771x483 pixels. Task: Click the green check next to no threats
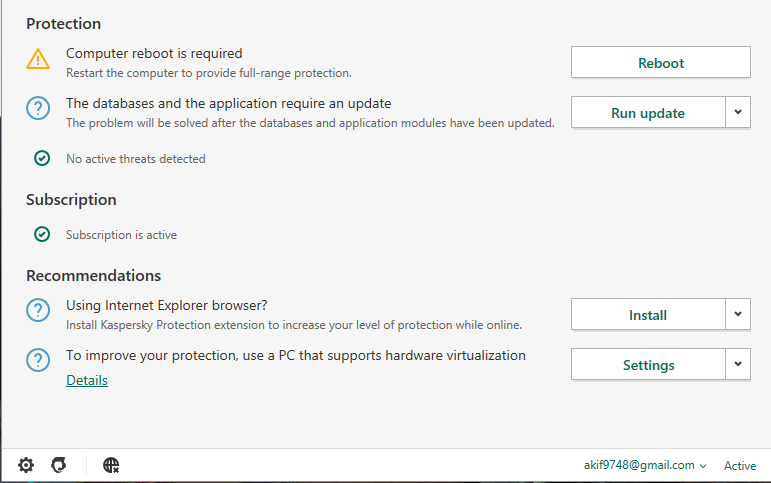(x=42, y=158)
